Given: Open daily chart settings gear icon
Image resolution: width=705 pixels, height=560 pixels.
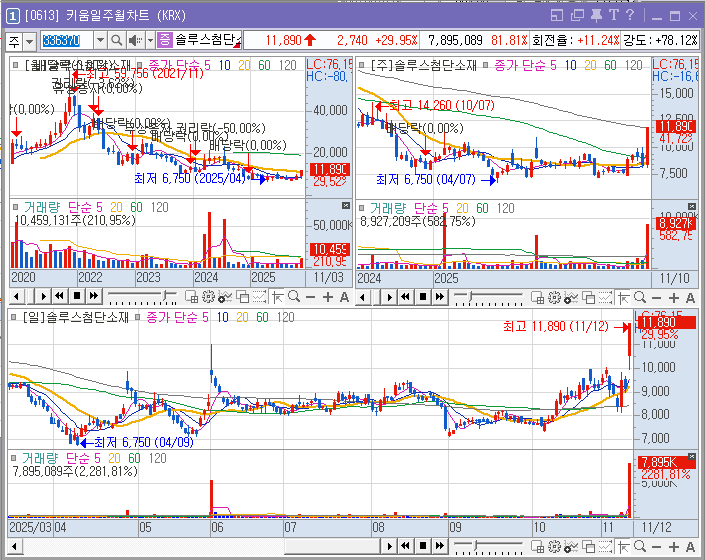Looking at the screenshot, I should tap(554, 547).
